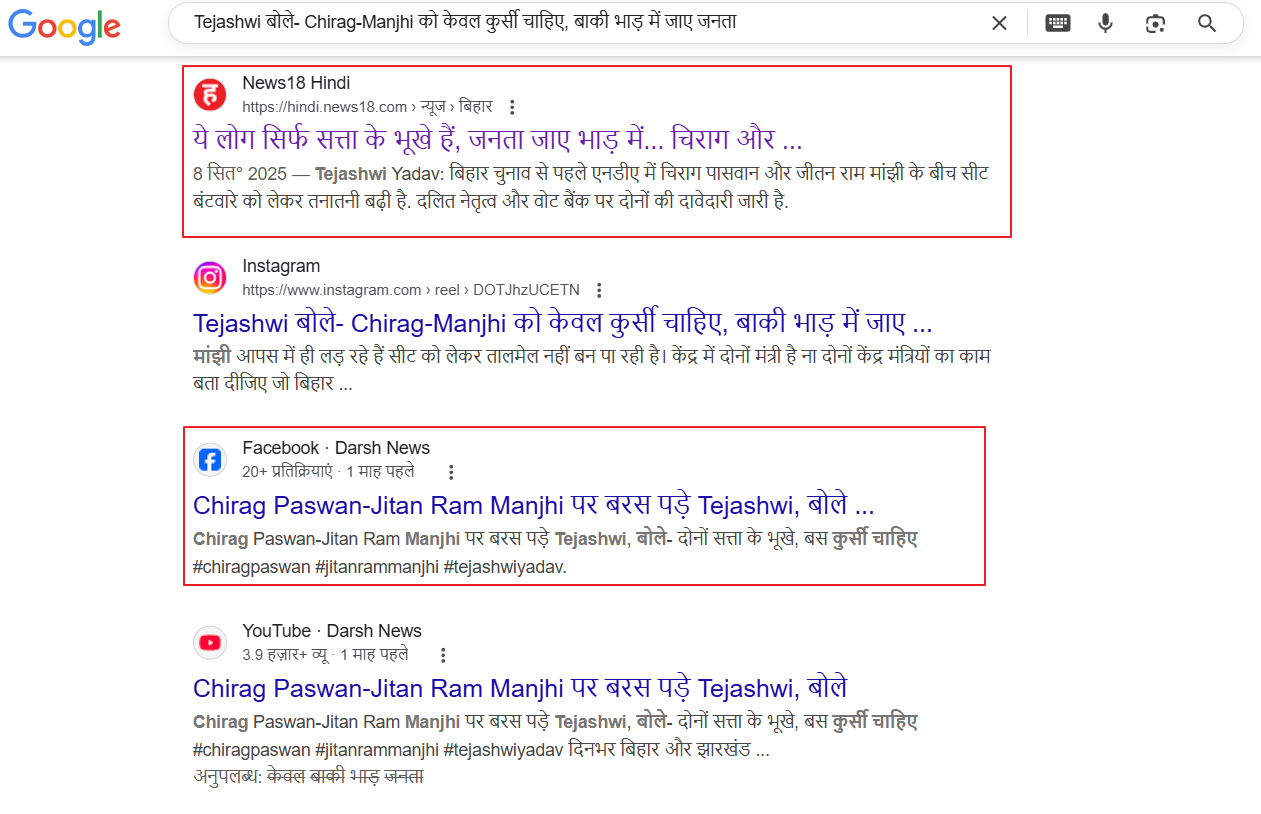Viewport: 1261px width, 814px height.
Task: Start voice search with microphone icon
Action: coord(1105,23)
